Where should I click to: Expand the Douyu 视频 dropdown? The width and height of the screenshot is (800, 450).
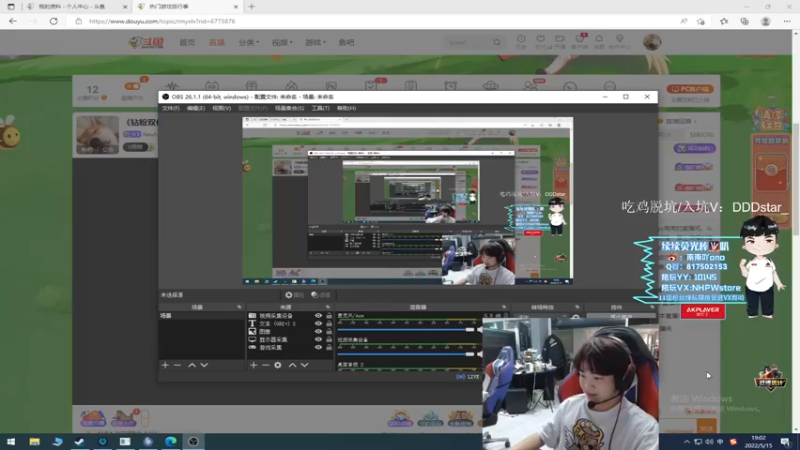[282, 42]
